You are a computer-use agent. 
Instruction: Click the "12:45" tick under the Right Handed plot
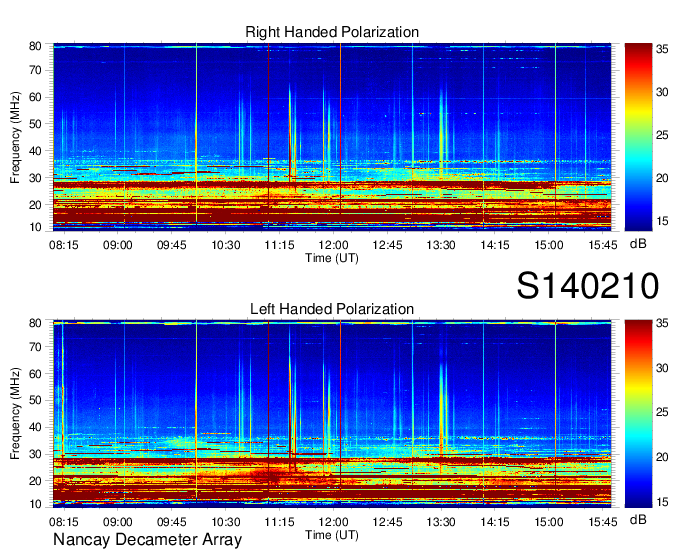coord(387,245)
